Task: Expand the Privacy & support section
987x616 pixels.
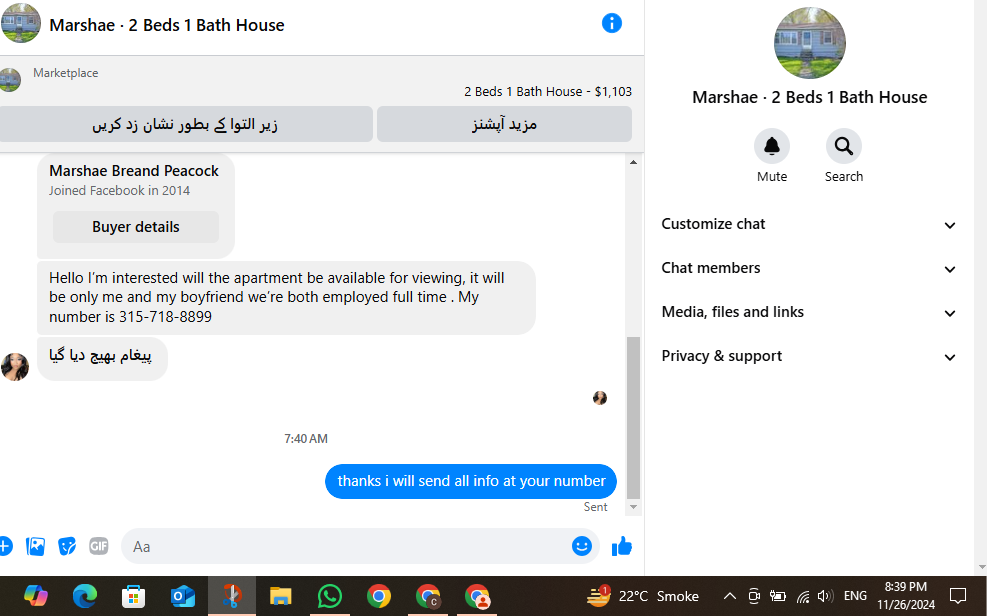Action: pos(809,356)
